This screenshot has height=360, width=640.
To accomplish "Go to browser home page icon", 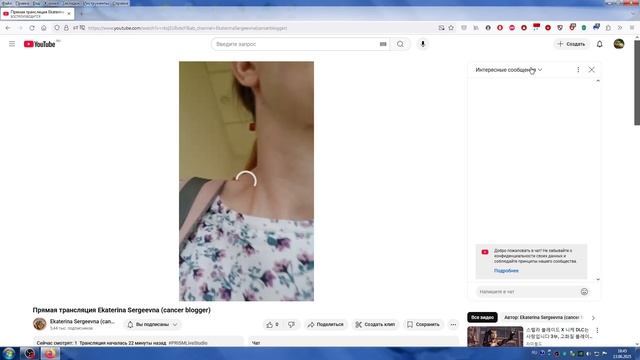I will coord(44,28).
